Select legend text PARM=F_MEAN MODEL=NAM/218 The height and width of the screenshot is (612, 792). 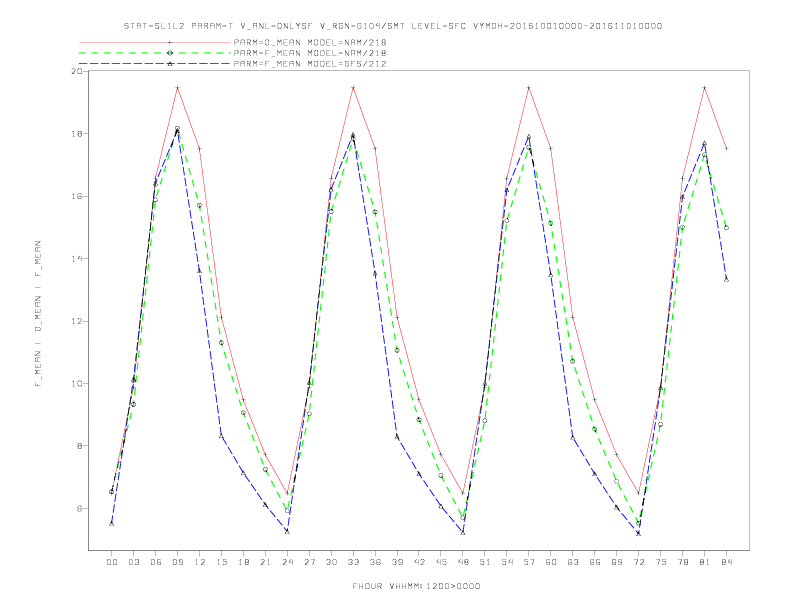tap(310, 53)
